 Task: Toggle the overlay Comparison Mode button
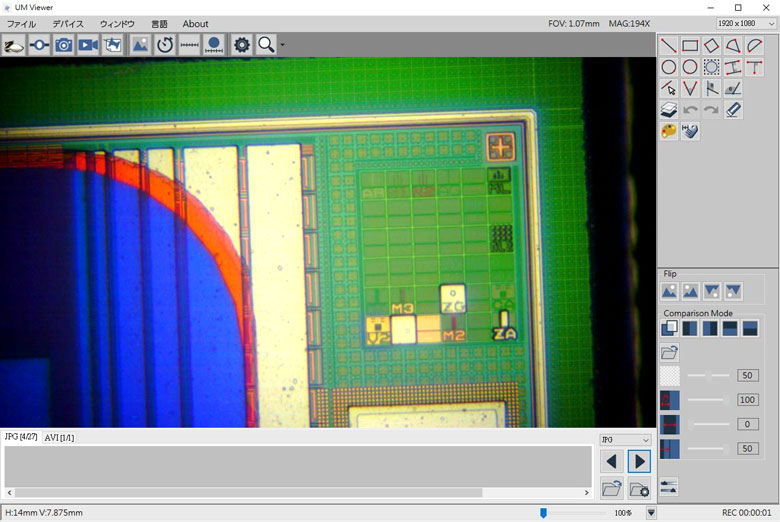pos(669,328)
